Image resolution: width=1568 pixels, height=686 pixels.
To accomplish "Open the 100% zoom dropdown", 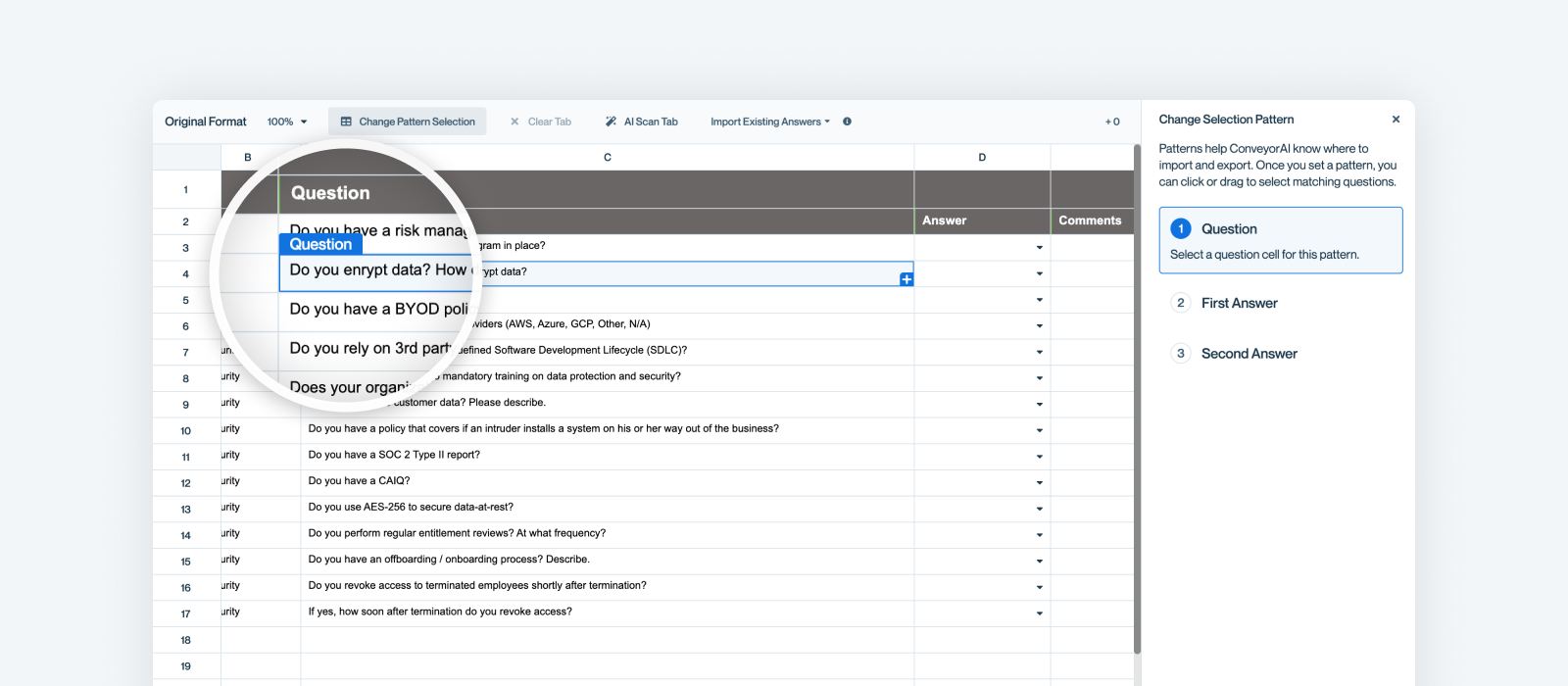I will [x=287, y=122].
